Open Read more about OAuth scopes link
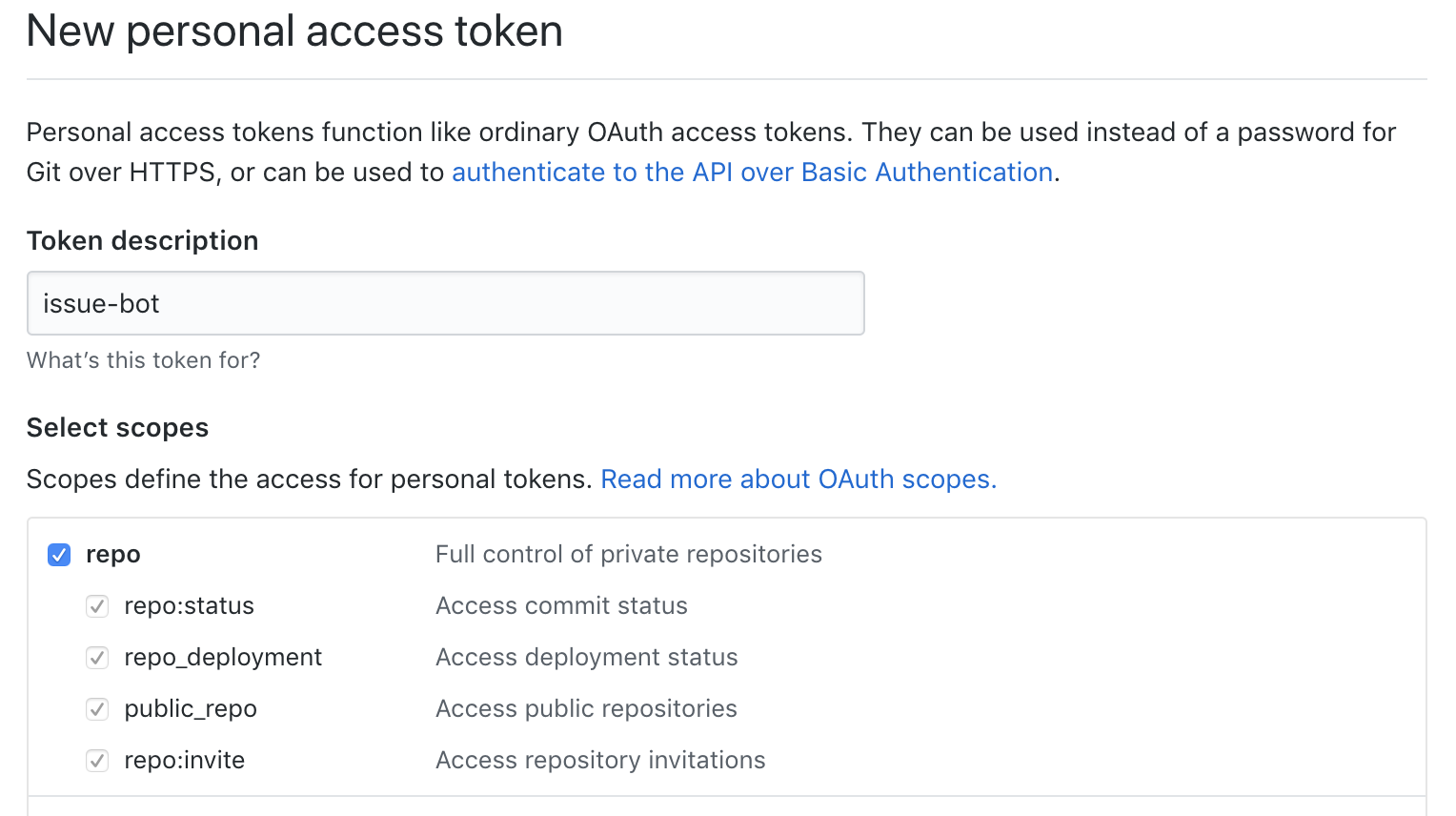1456x816 pixels. [x=798, y=479]
